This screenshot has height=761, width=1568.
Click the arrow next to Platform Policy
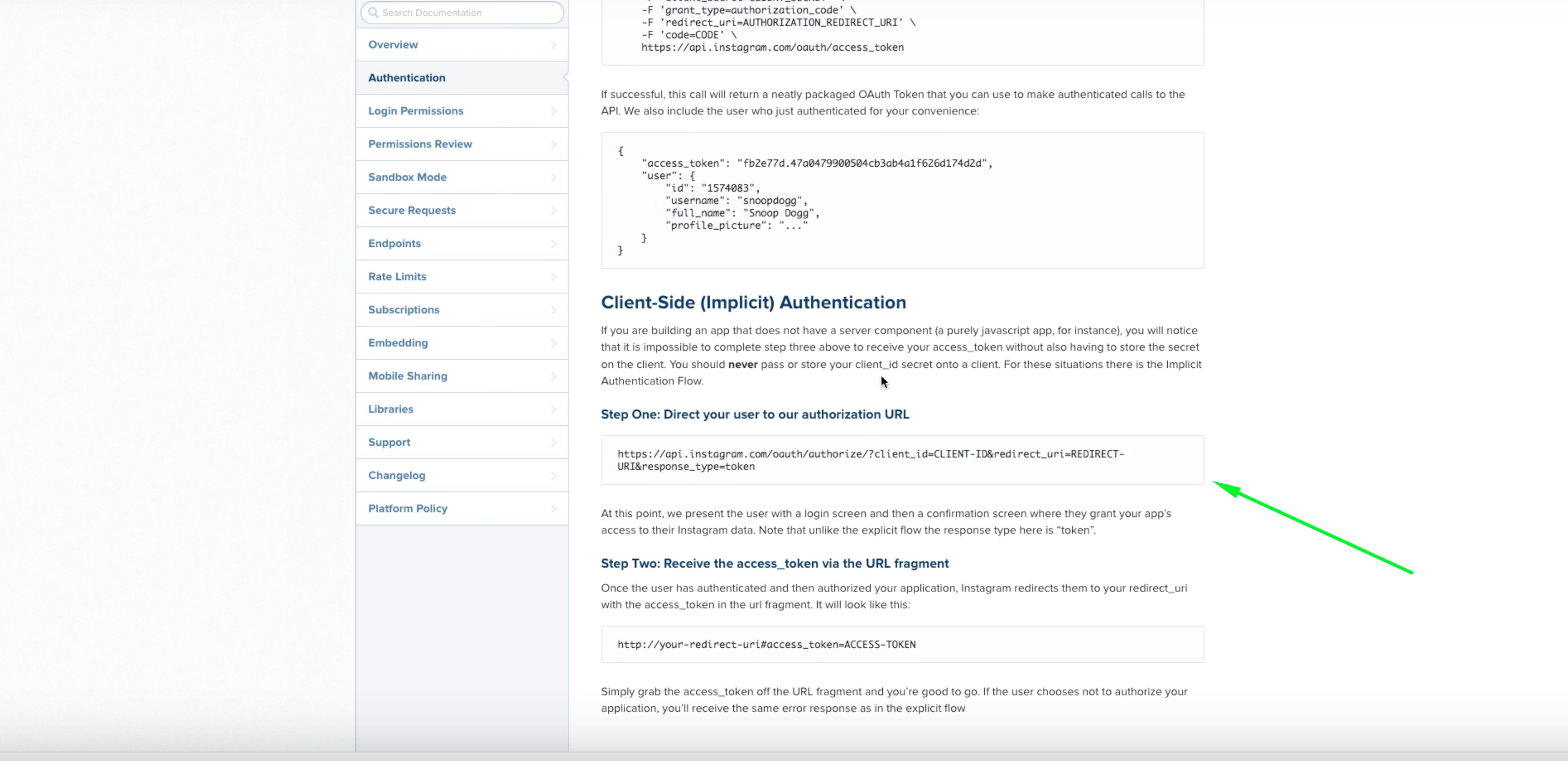pos(553,508)
